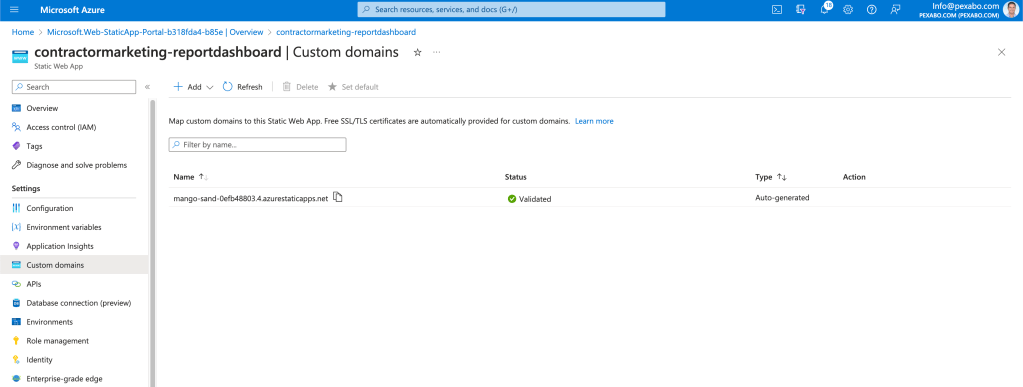
Task: Focus the Filter by name field
Action: point(257,145)
